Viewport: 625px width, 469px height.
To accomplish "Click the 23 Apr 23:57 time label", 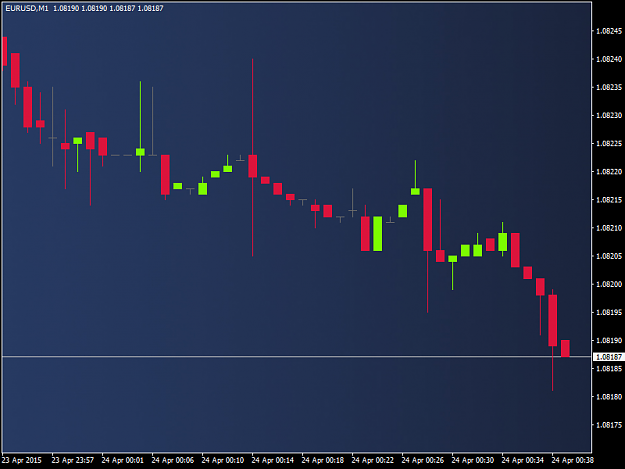I will [73, 460].
